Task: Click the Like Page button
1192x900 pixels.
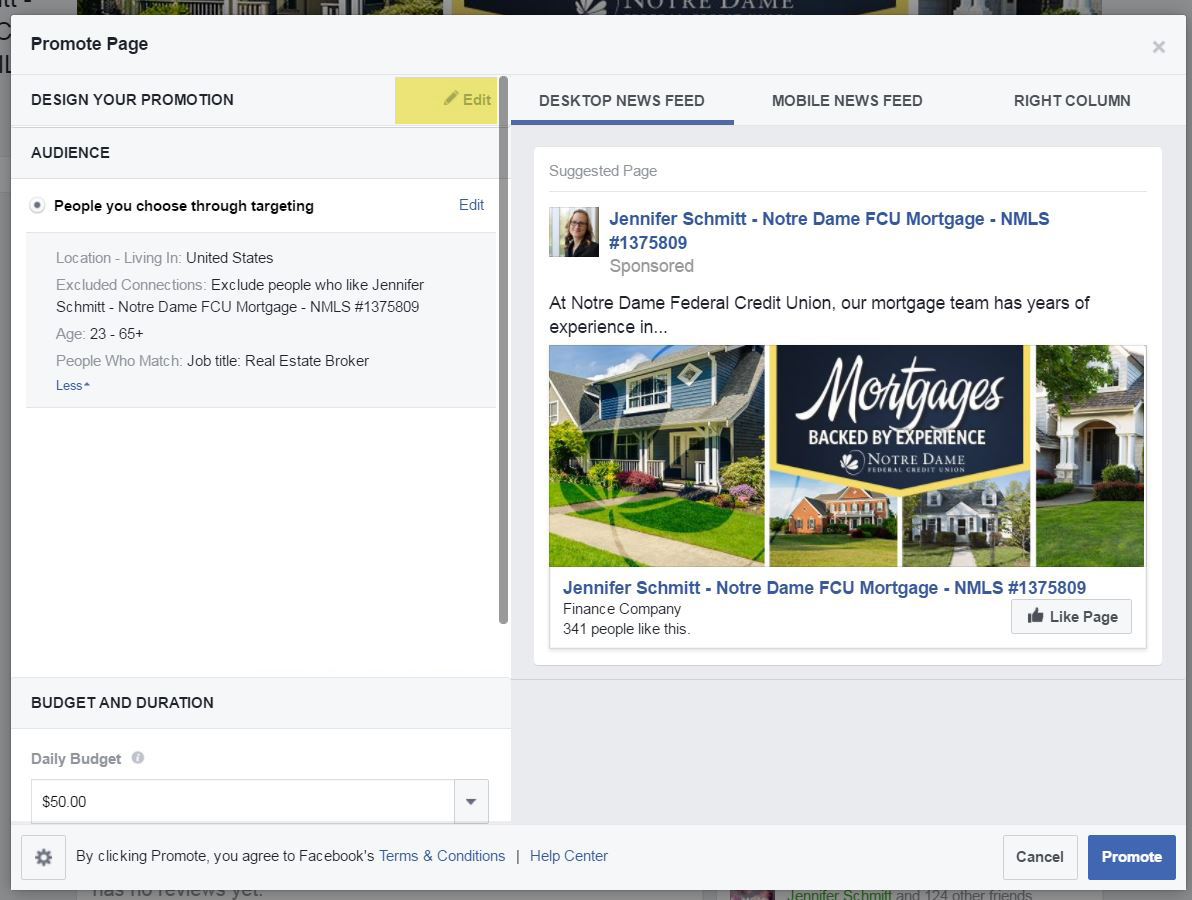Action: (1071, 616)
